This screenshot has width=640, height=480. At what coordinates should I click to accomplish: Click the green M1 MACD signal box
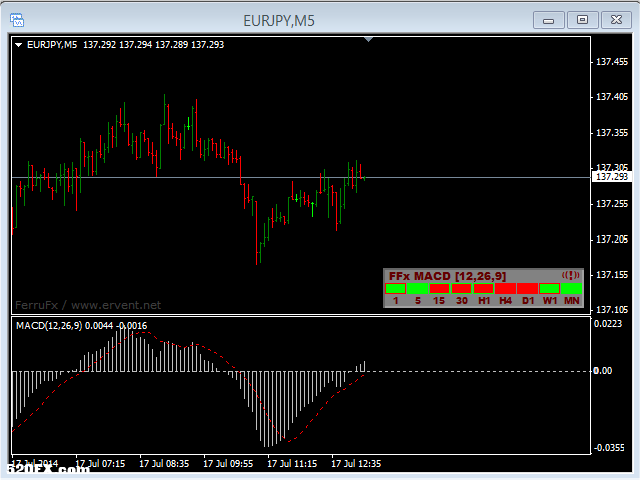[396, 289]
